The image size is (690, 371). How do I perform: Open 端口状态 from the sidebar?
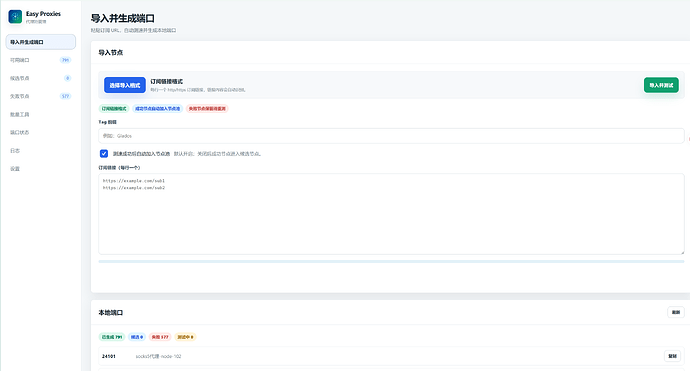(40, 132)
